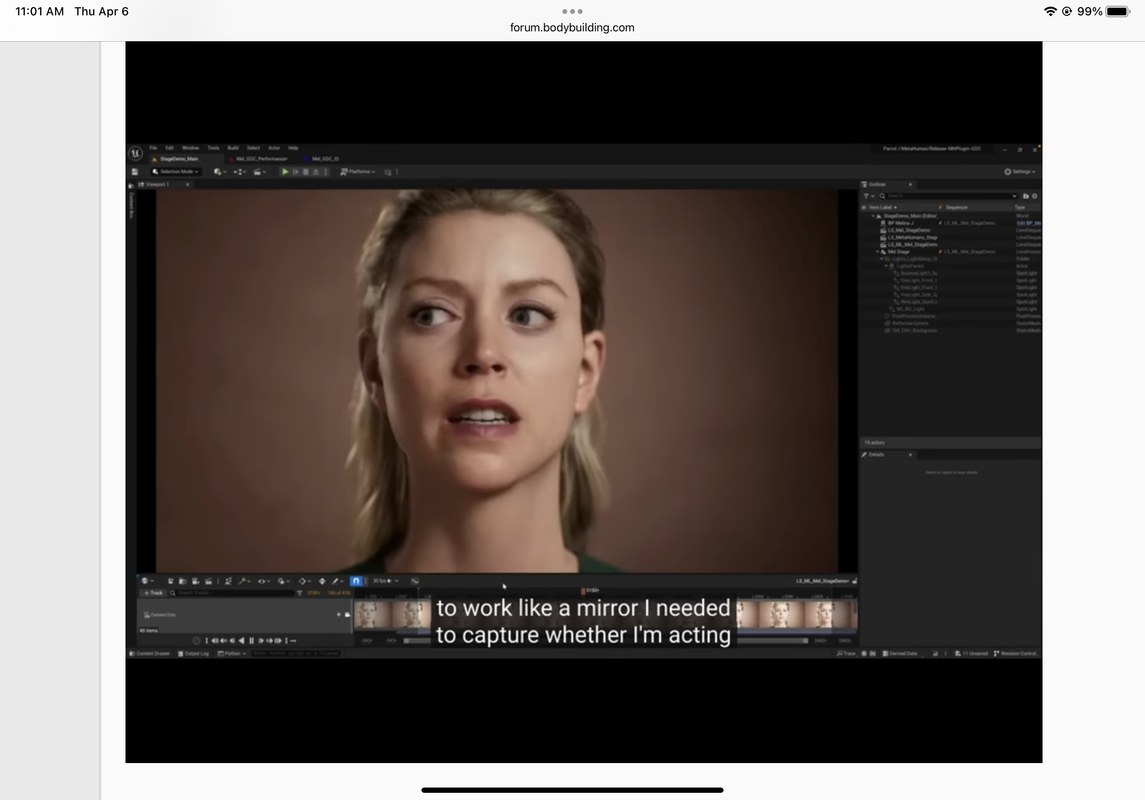This screenshot has height=800, width=1145.
Task: Open the Sequencer keyframe diamond options
Action: coord(305,581)
